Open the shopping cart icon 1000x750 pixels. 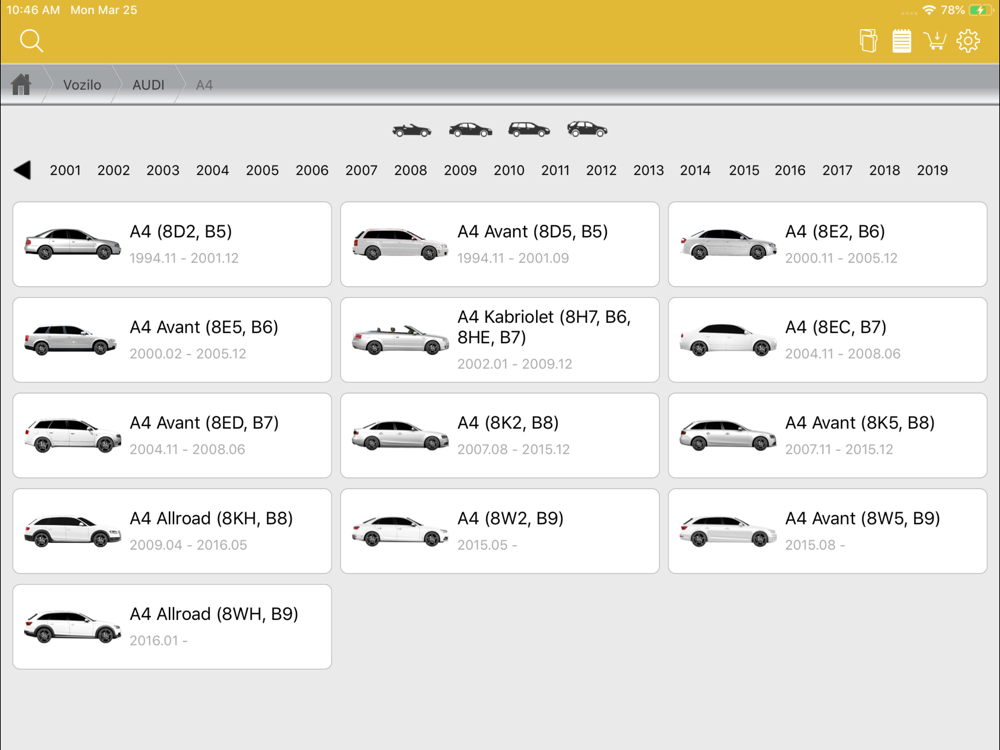coord(935,41)
